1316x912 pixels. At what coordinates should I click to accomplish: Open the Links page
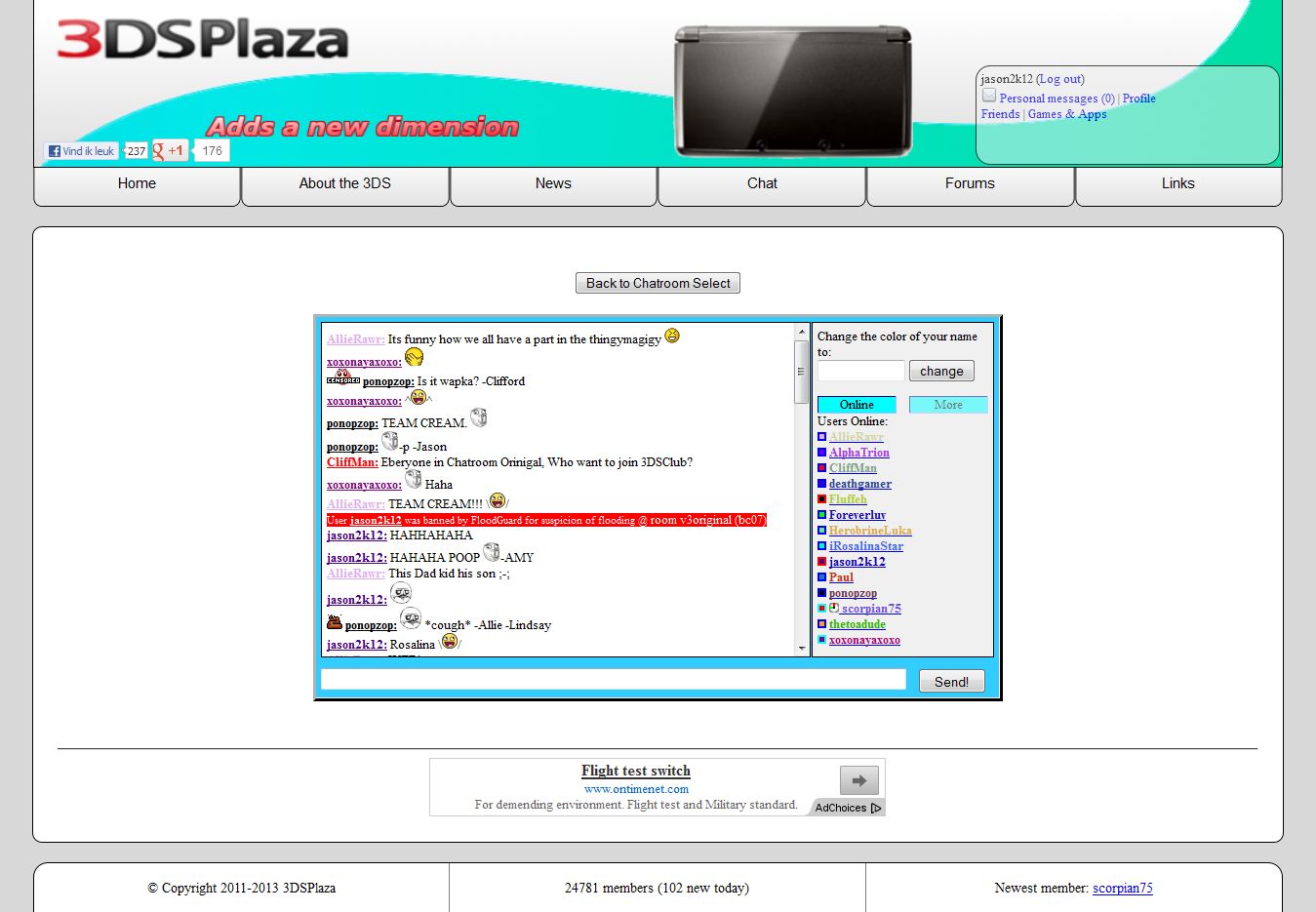(x=1178, y=185)
